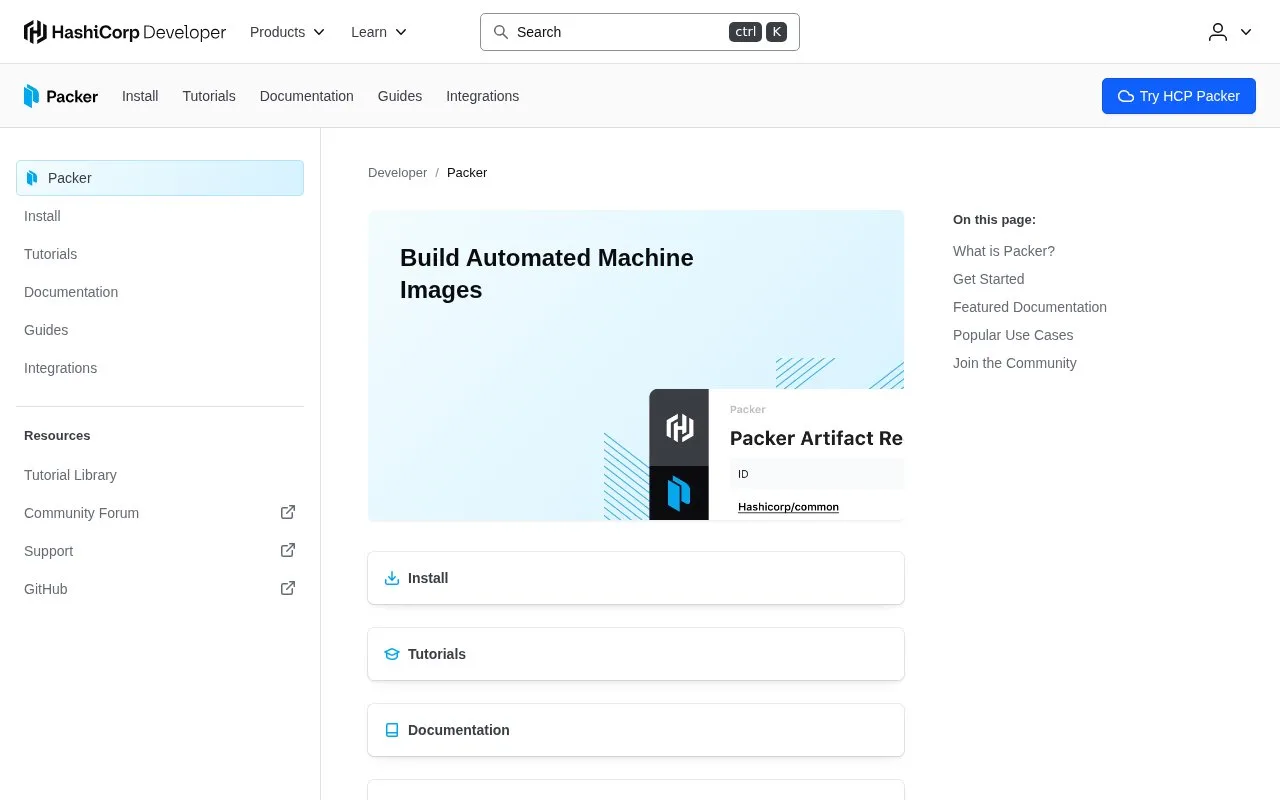Open the Install card
Image resolution: width=1280 pixels, height=800 pixels.
click(636, 578)
